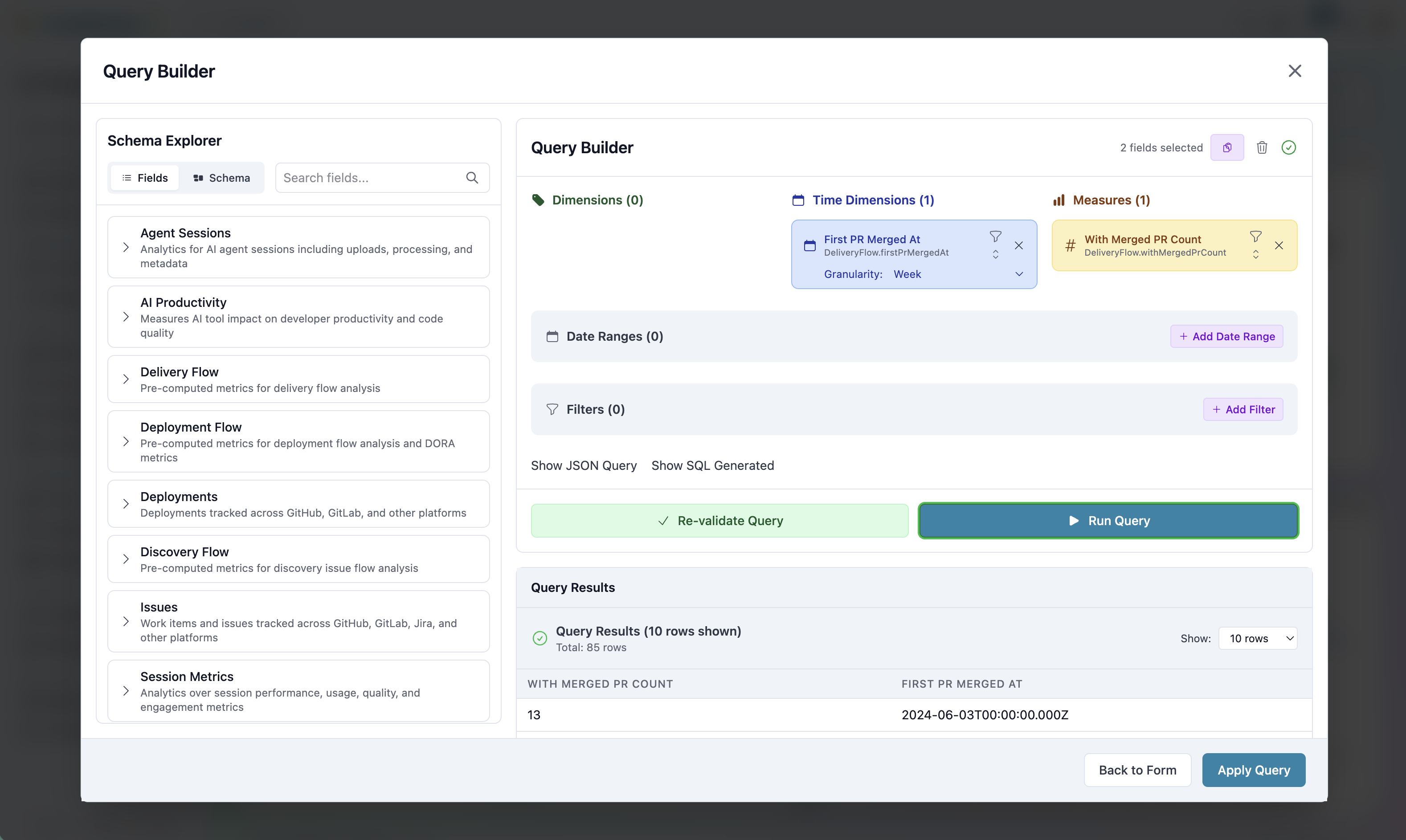1406x840 pixels.
Task: Open the 'Show: 10 rows' dropdown
Action: (1258, 638)
